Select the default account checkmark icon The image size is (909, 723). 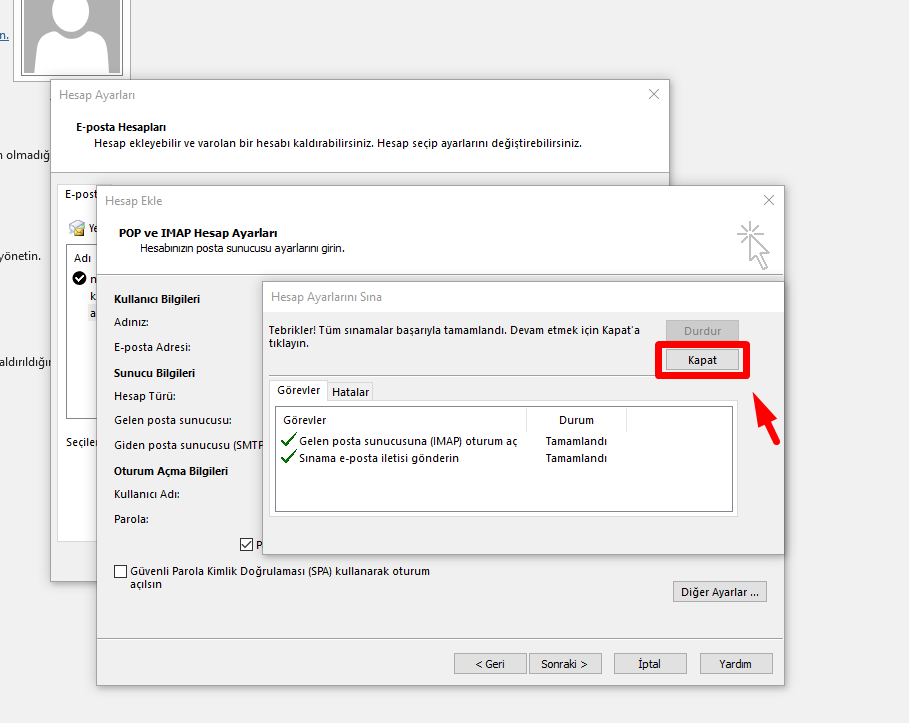point(80,278)
